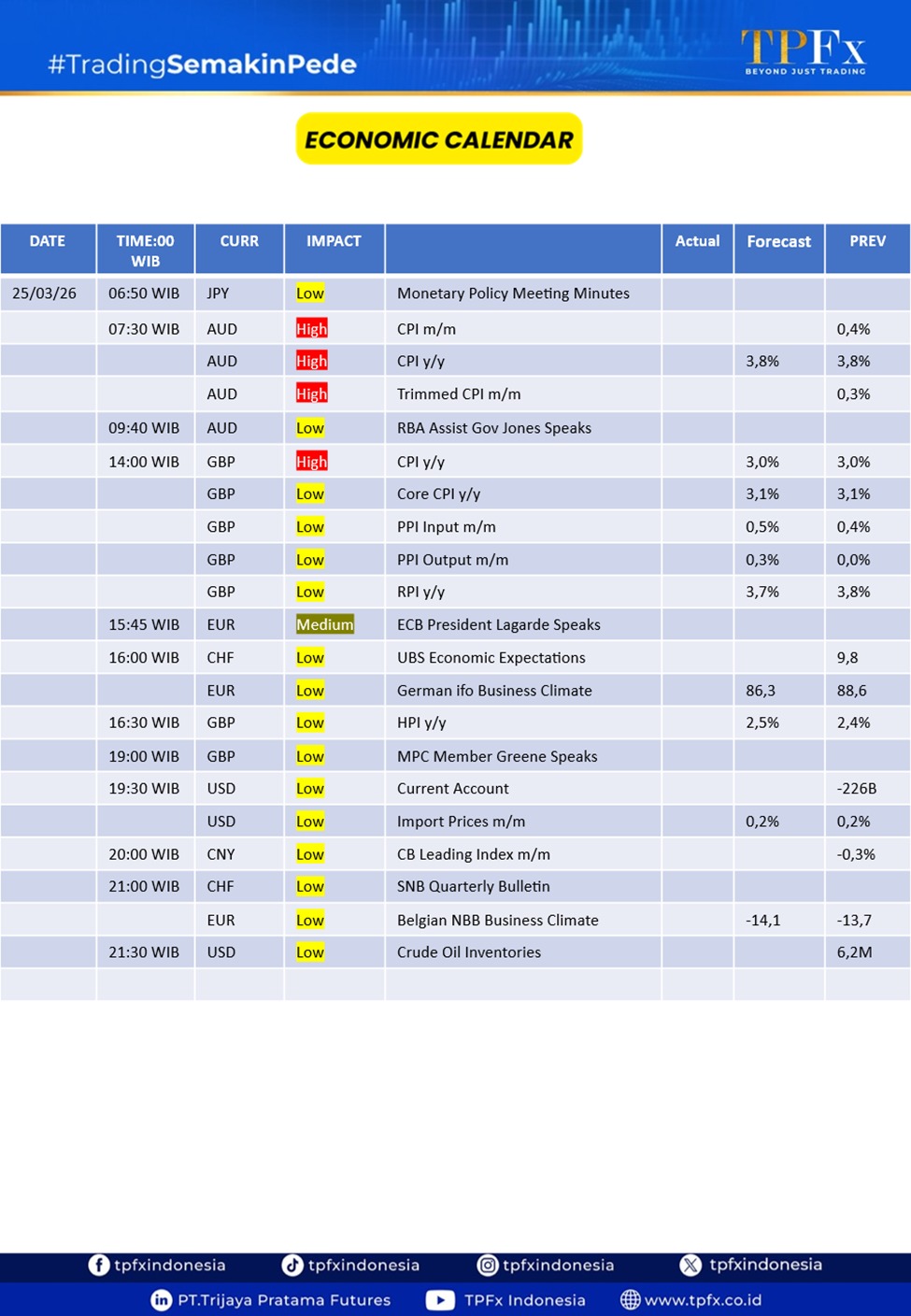Click the ECONOMIC CALENDAR yellow title banner

[439, 139]
